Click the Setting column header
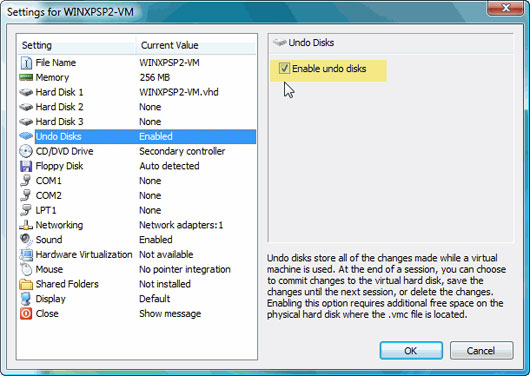 pos(77,45)
